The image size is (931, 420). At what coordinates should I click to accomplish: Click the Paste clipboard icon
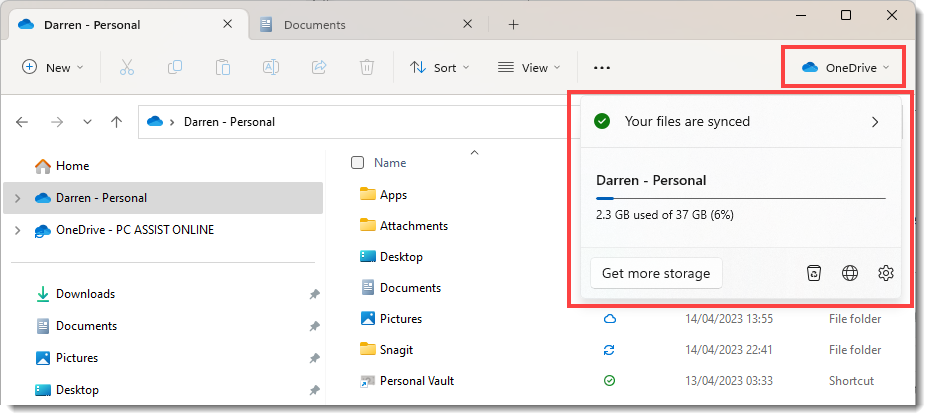coord(223,67)
